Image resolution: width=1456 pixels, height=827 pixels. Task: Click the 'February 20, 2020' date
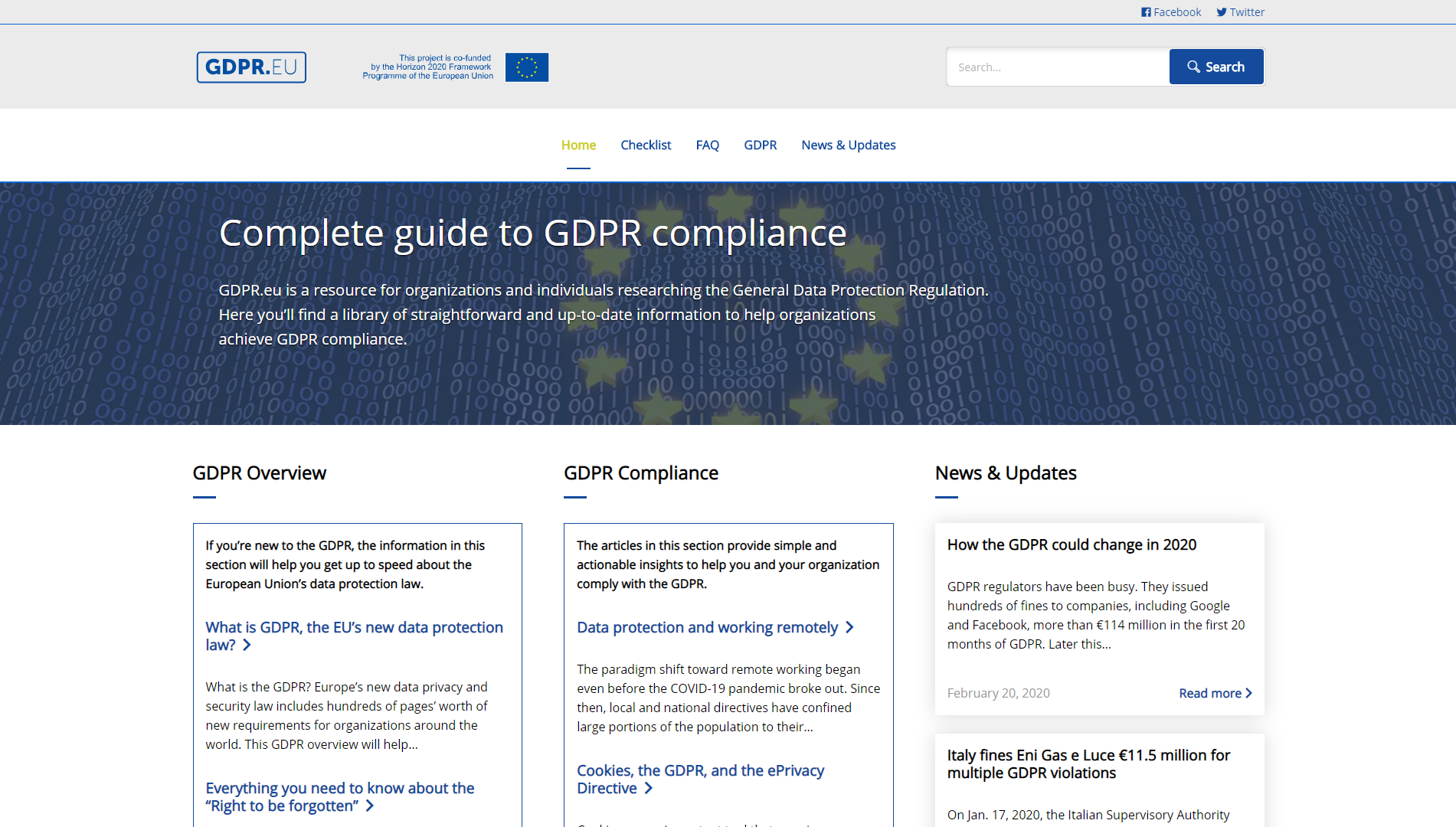[999, 693]
